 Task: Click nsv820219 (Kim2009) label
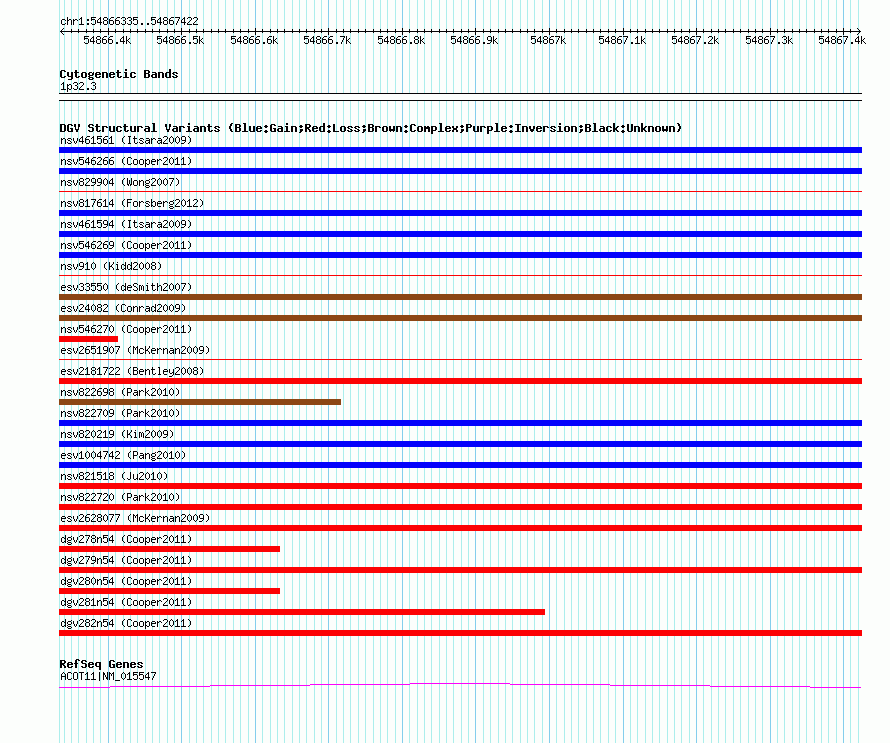click(117, 434)
